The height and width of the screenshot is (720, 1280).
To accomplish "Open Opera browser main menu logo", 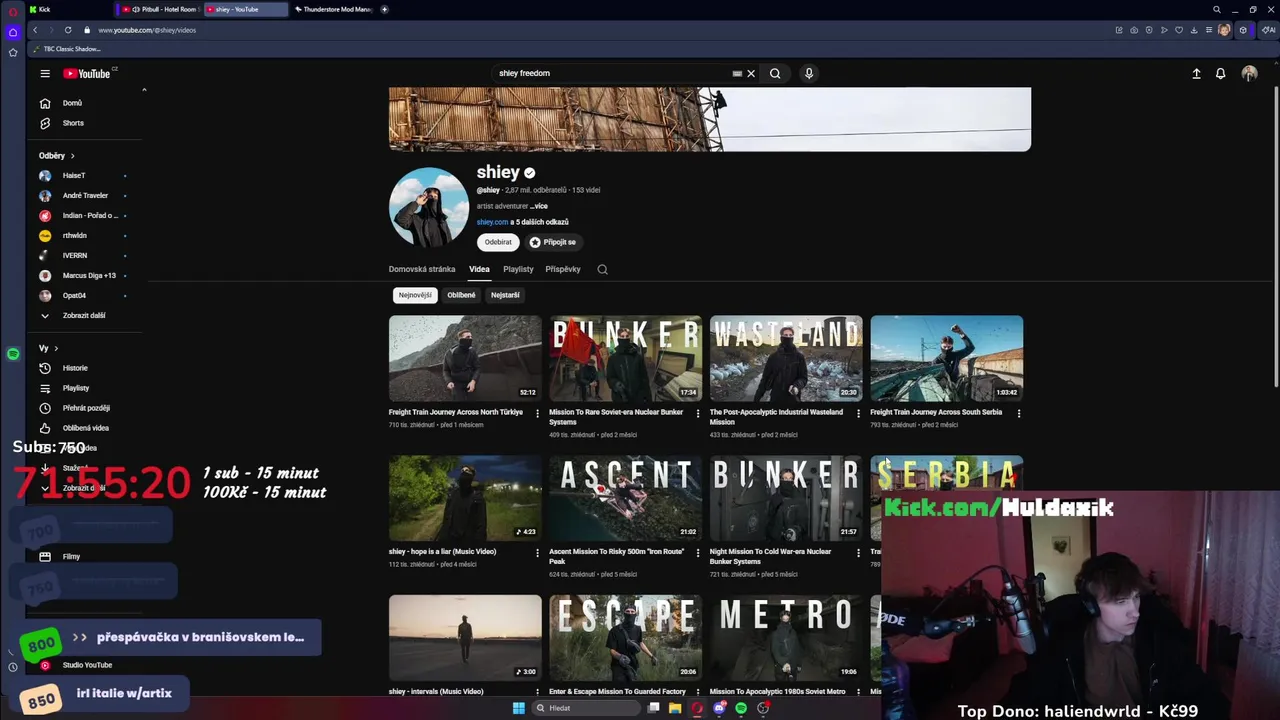I will pos(13,12).
